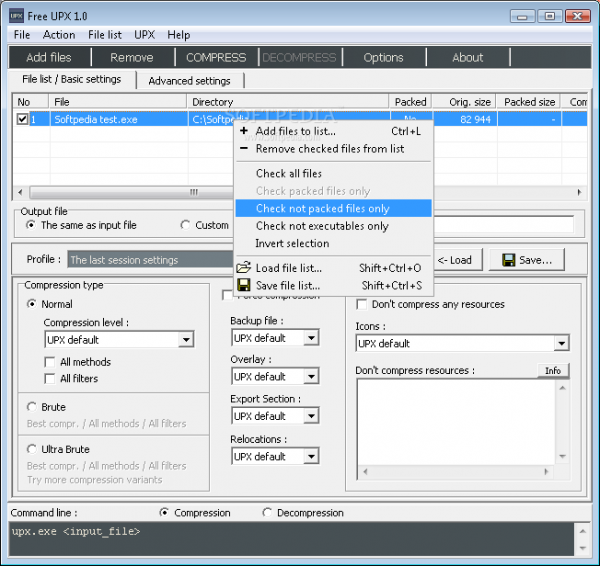Click the floppy disk icon on Save button

click(x=508, y=260)
